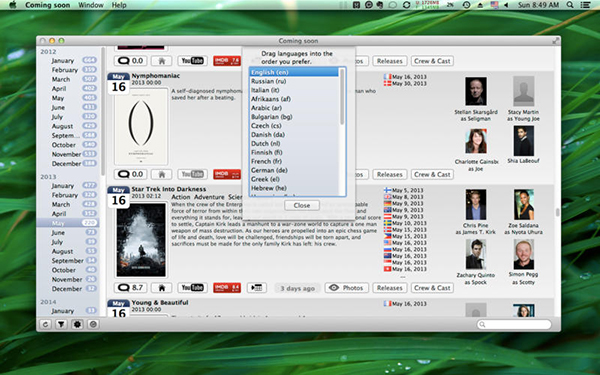Select Russian (ru) in the language list
The width and height of the screenshot is (600, 375).
294,81
